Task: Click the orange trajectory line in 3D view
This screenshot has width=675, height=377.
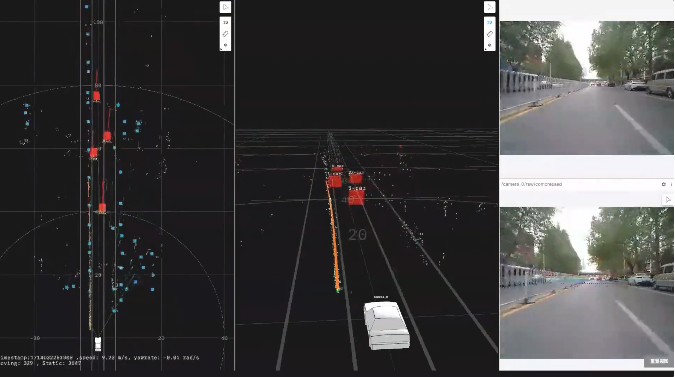Action: pos(334,237)
